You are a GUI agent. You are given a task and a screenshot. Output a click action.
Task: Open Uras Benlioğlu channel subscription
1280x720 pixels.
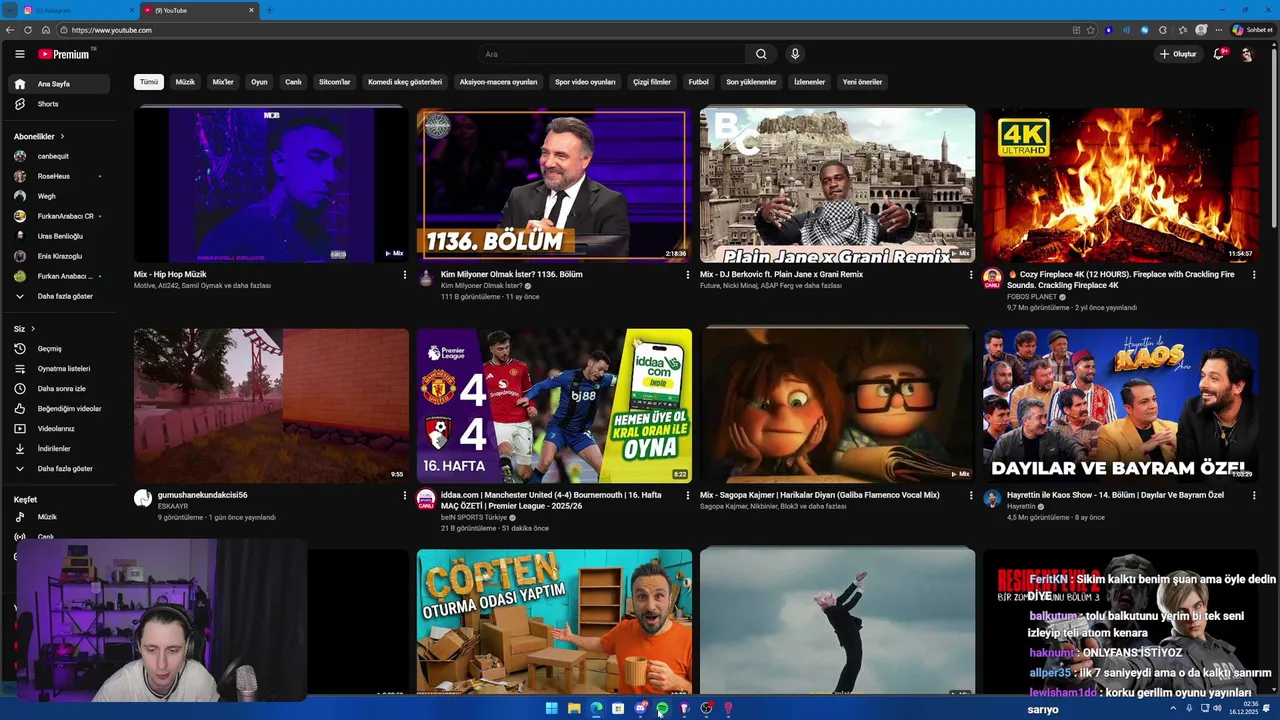pos(60,236)
